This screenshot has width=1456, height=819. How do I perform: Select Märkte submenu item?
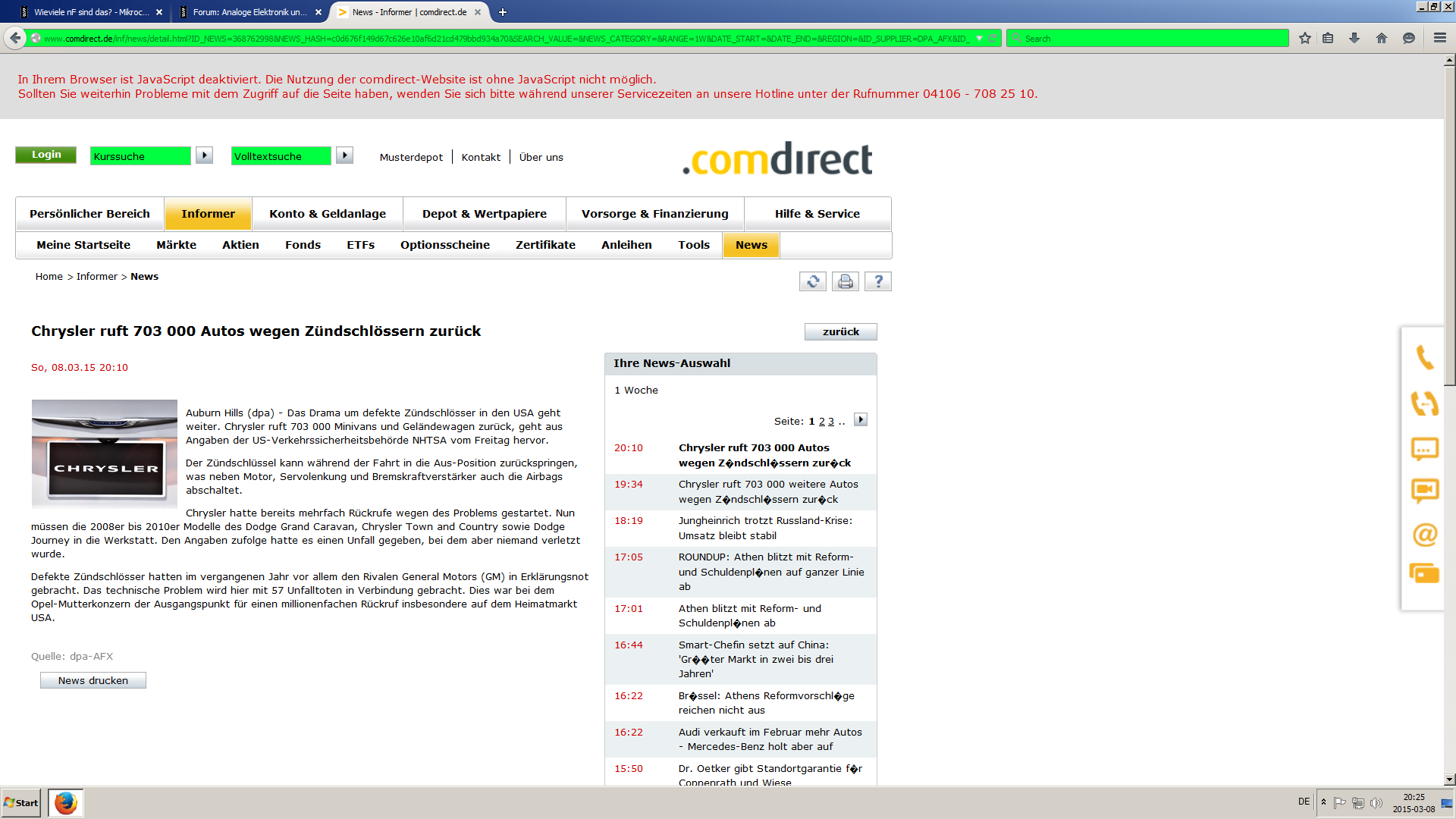click(x=176, y=245)
